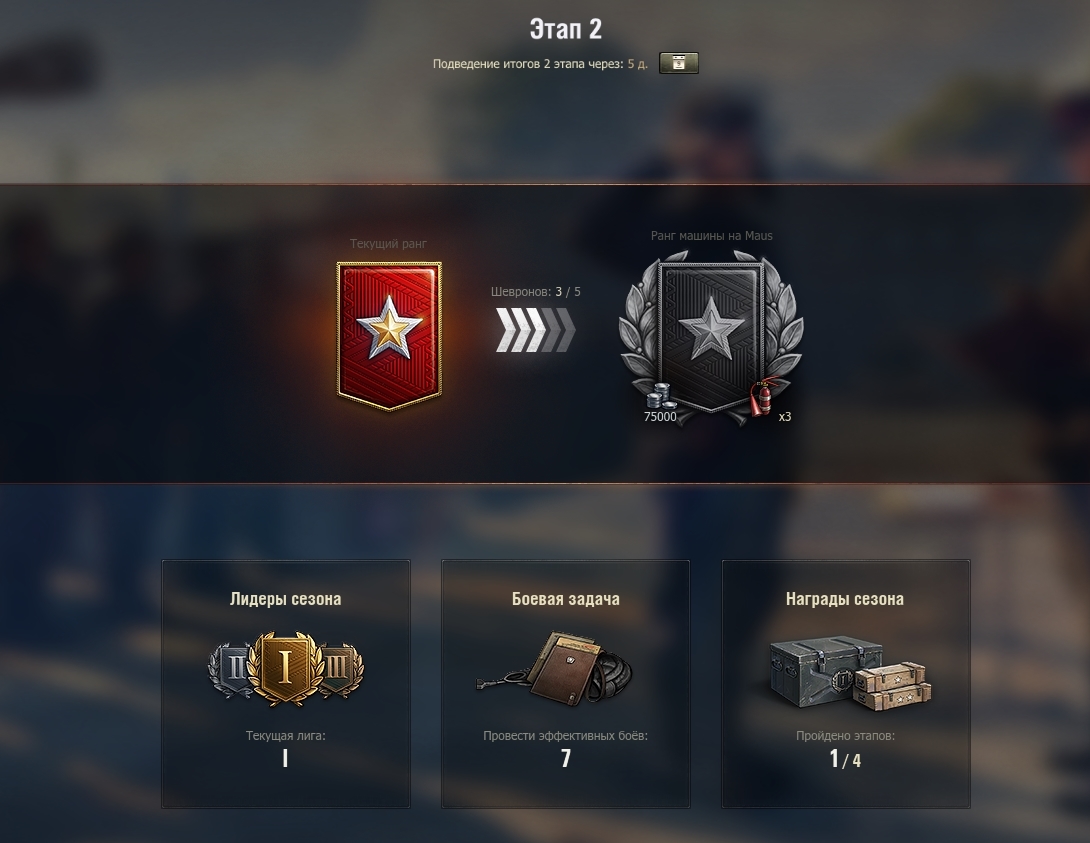This screenshot has height=843, width=1090.
Task: Click the Текущий ранг label
Action: [x=388, y=244]
